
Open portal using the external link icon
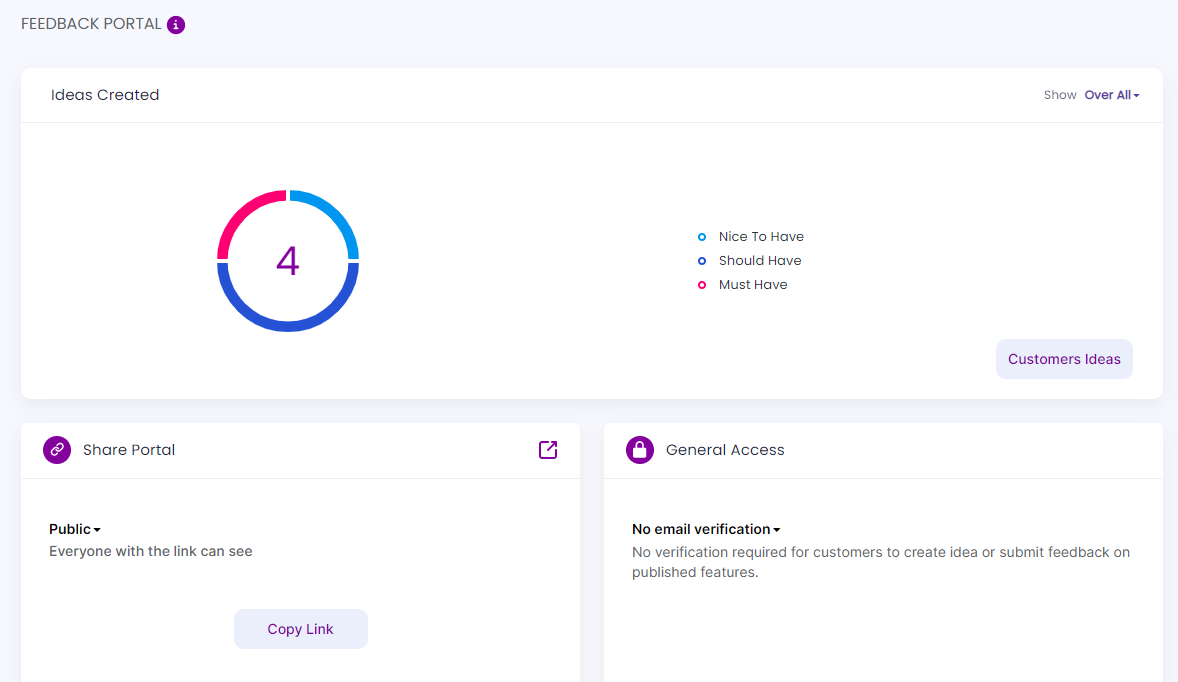547,450
